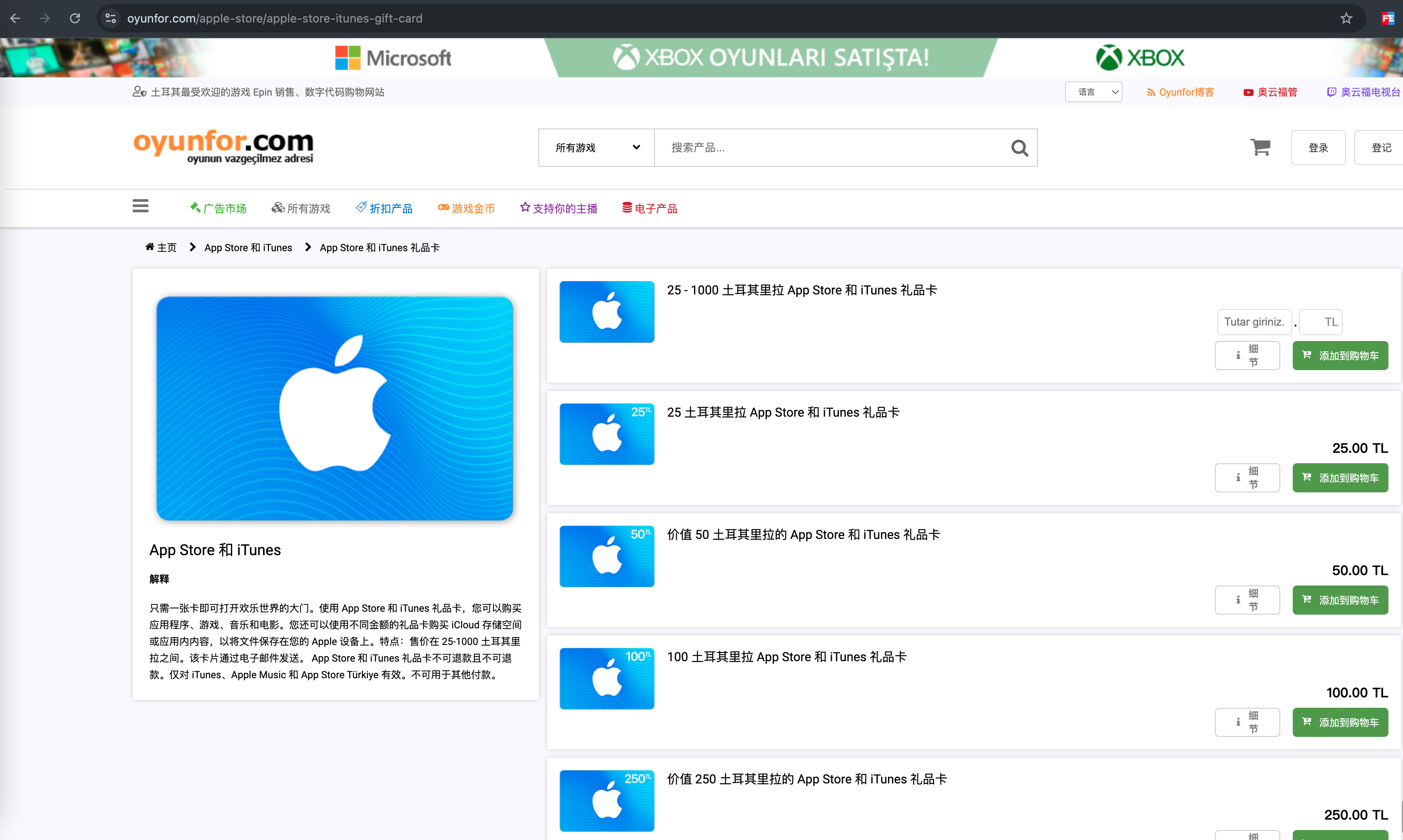The image size is (1403, 840).
Task: View 细节 for the 100 TL card
Action: tap(1247, 722)
